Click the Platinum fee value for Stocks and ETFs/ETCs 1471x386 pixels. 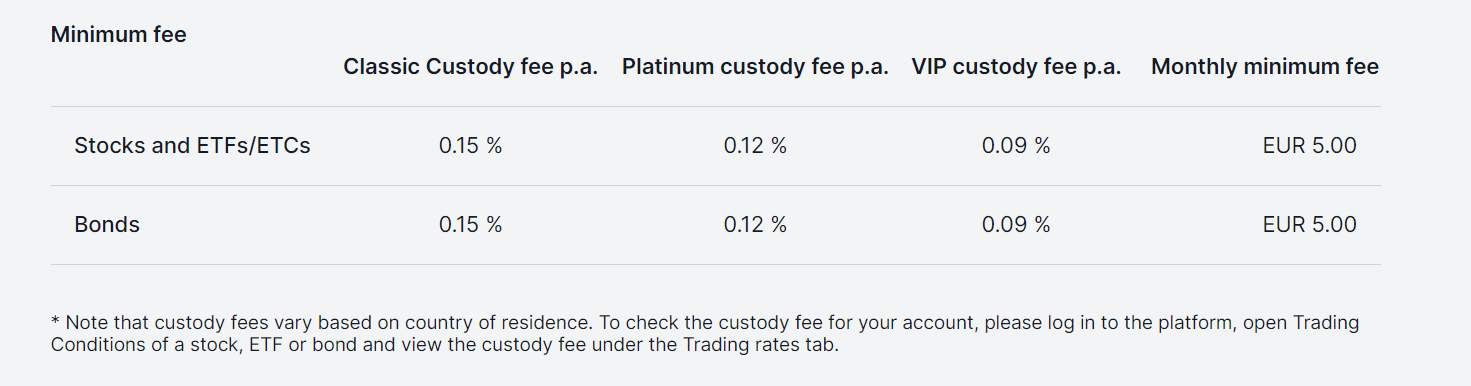pos(755,146)
